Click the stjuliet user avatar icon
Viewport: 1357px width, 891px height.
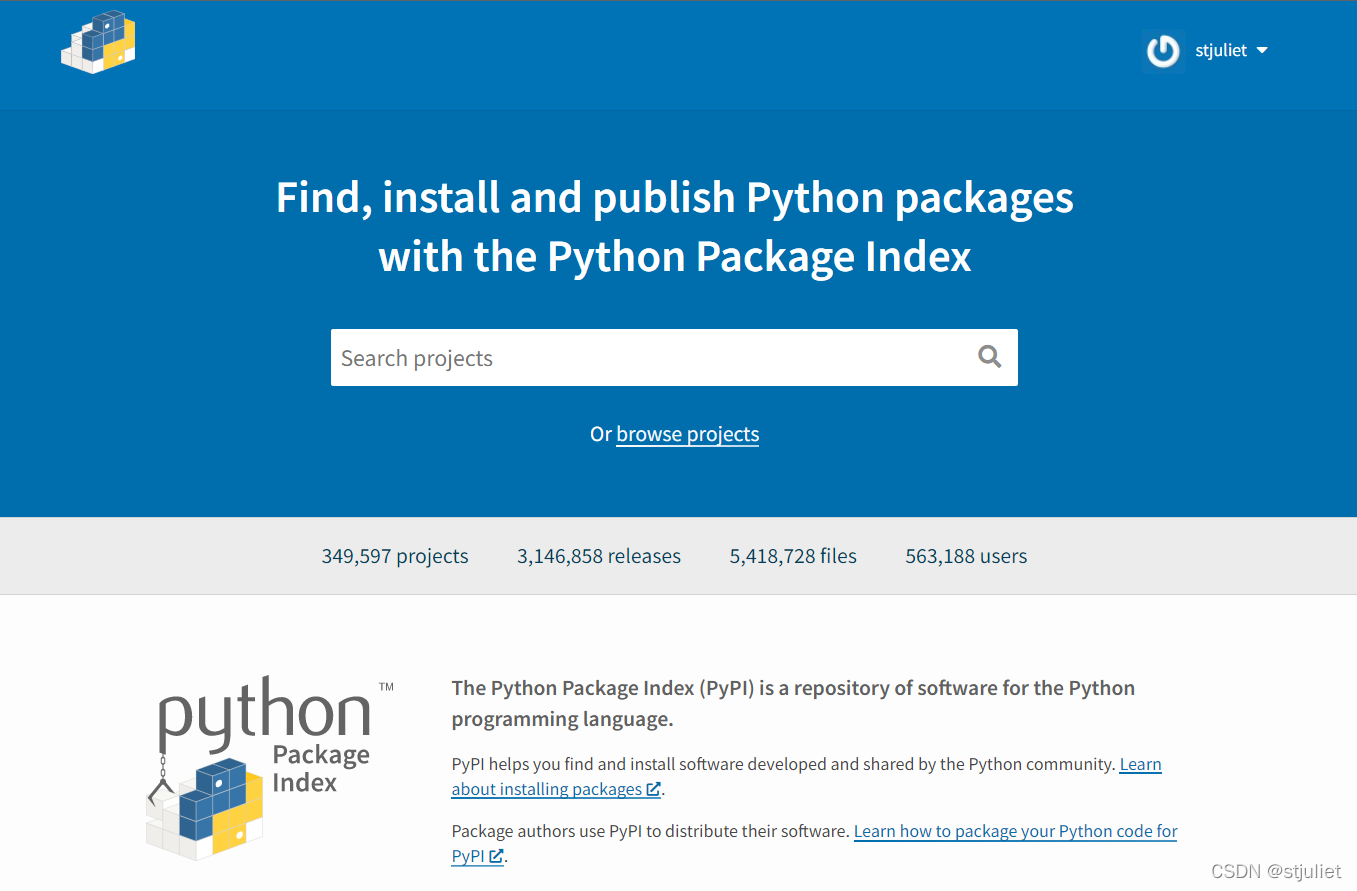coord(1162,50)
